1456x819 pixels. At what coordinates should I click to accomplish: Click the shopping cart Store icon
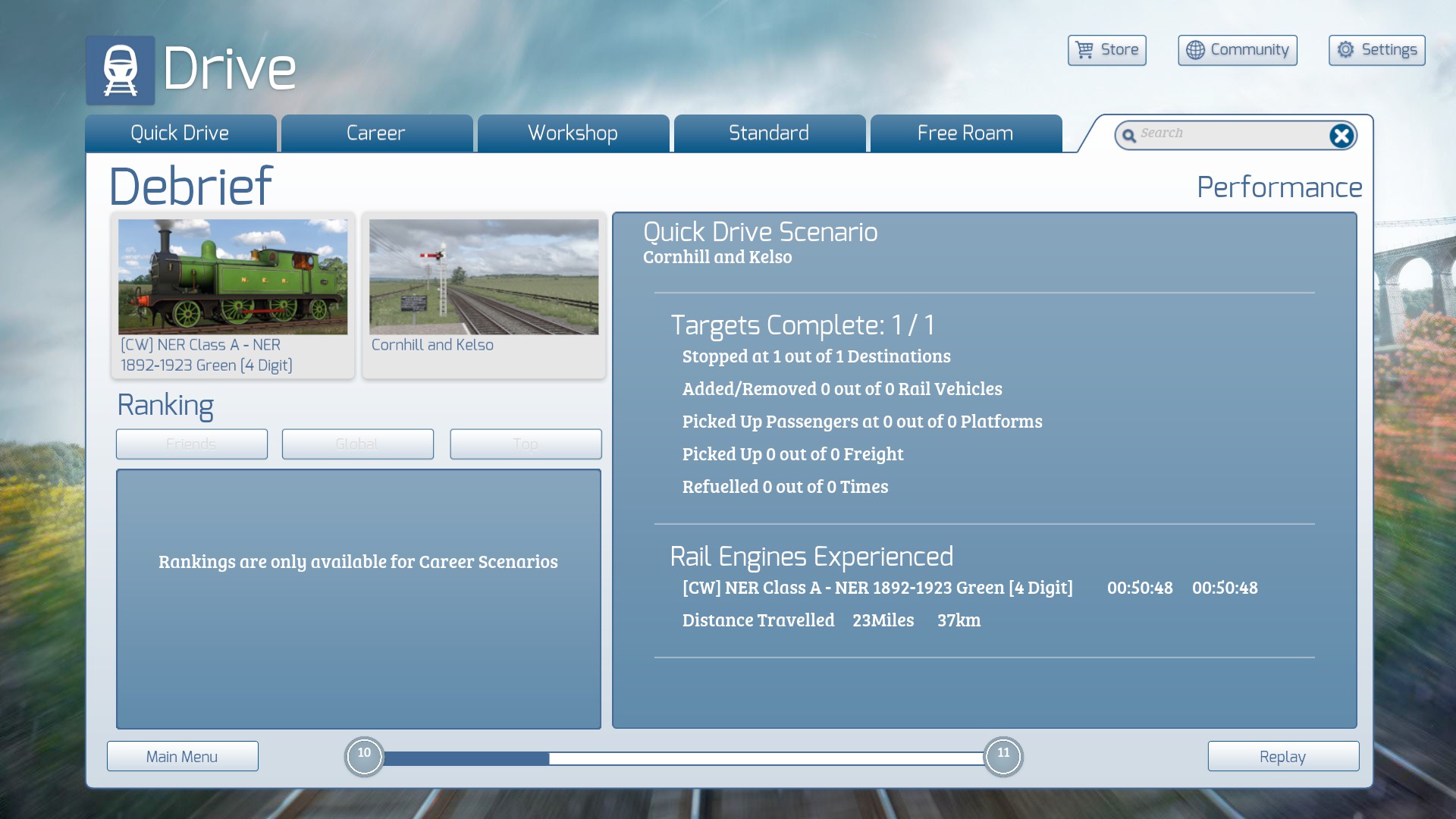(1085, 50)
